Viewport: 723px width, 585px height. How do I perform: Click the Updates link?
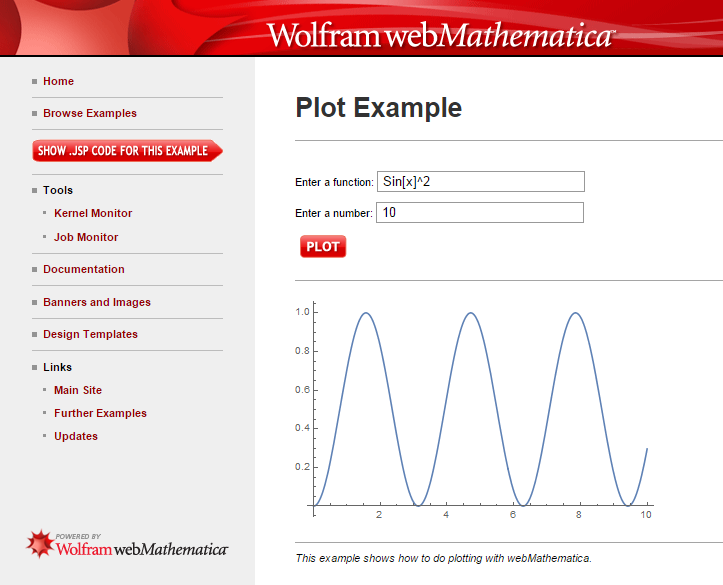tap(76, 436)
